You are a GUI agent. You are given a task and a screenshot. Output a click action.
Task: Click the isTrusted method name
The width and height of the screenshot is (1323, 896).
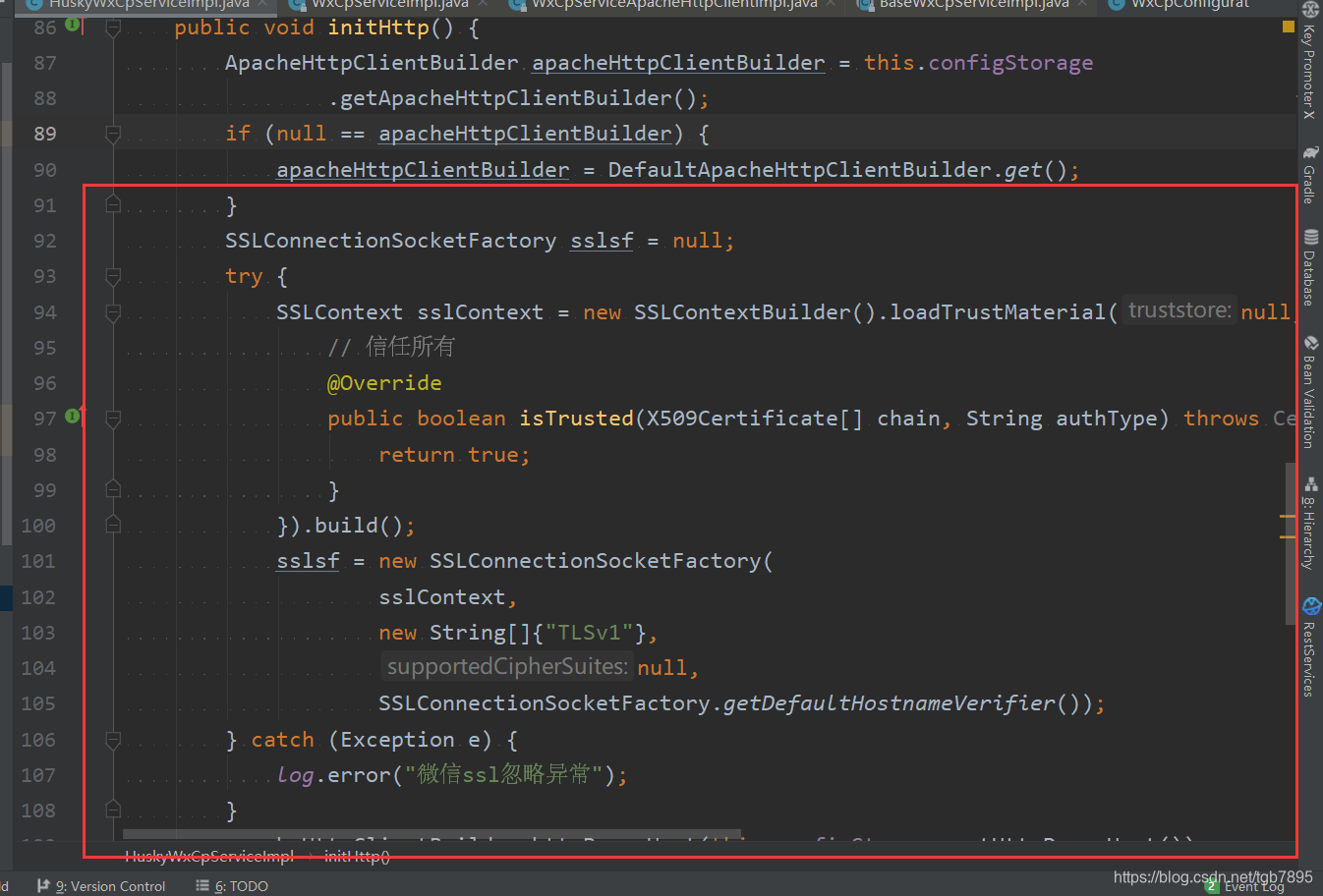[576, 419]
